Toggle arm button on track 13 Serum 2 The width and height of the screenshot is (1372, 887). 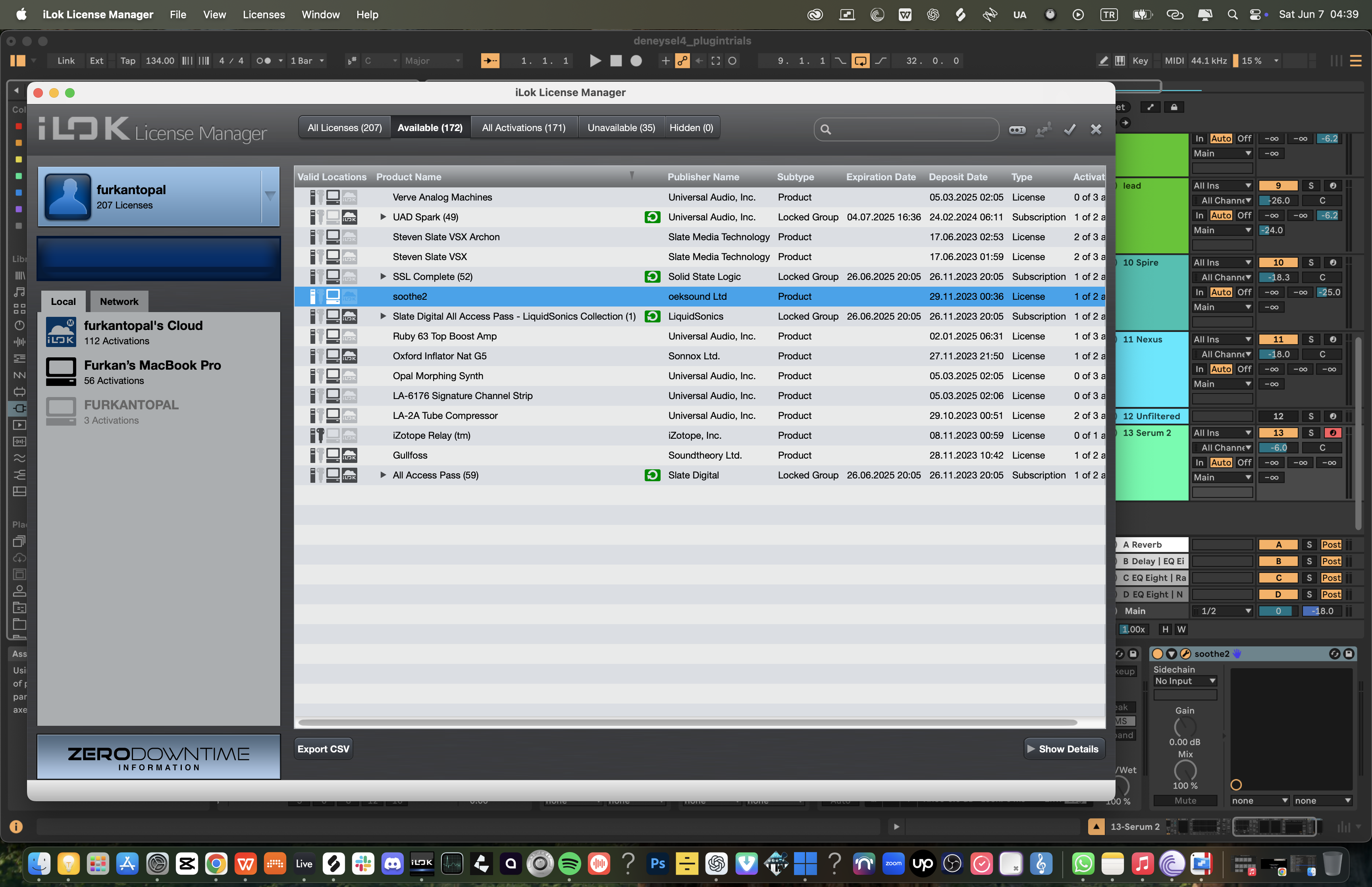1332,433
